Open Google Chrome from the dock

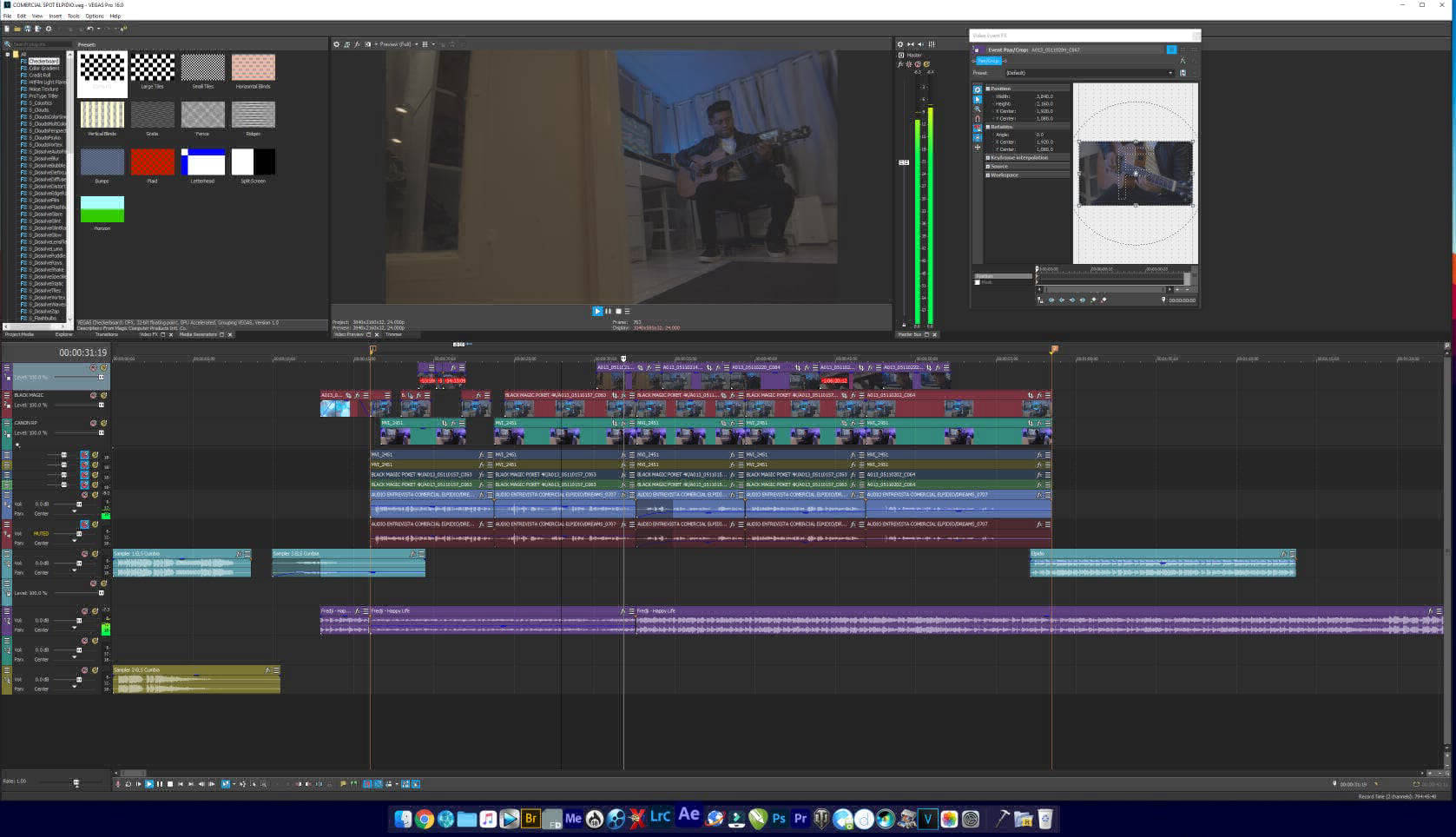tap(425, 819)
